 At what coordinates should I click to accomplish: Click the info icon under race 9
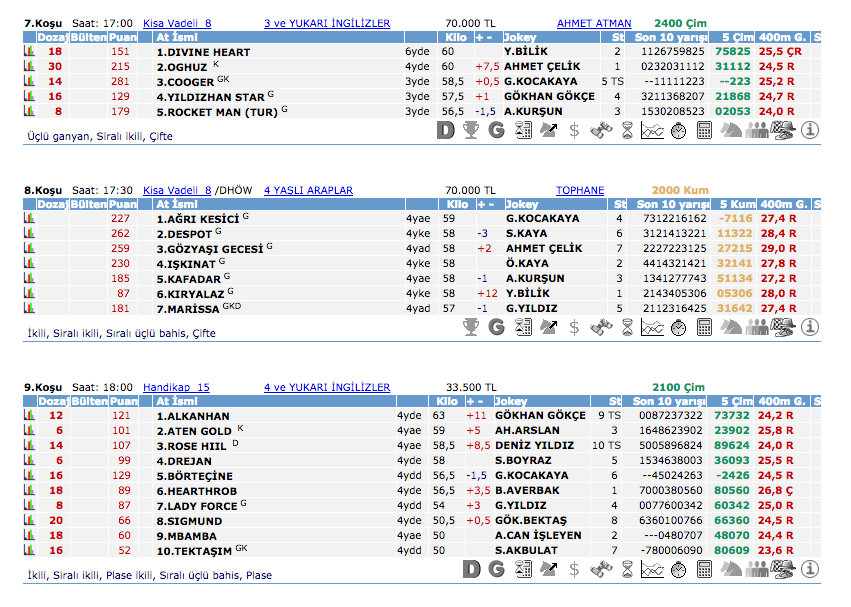(x=809, y=569)
